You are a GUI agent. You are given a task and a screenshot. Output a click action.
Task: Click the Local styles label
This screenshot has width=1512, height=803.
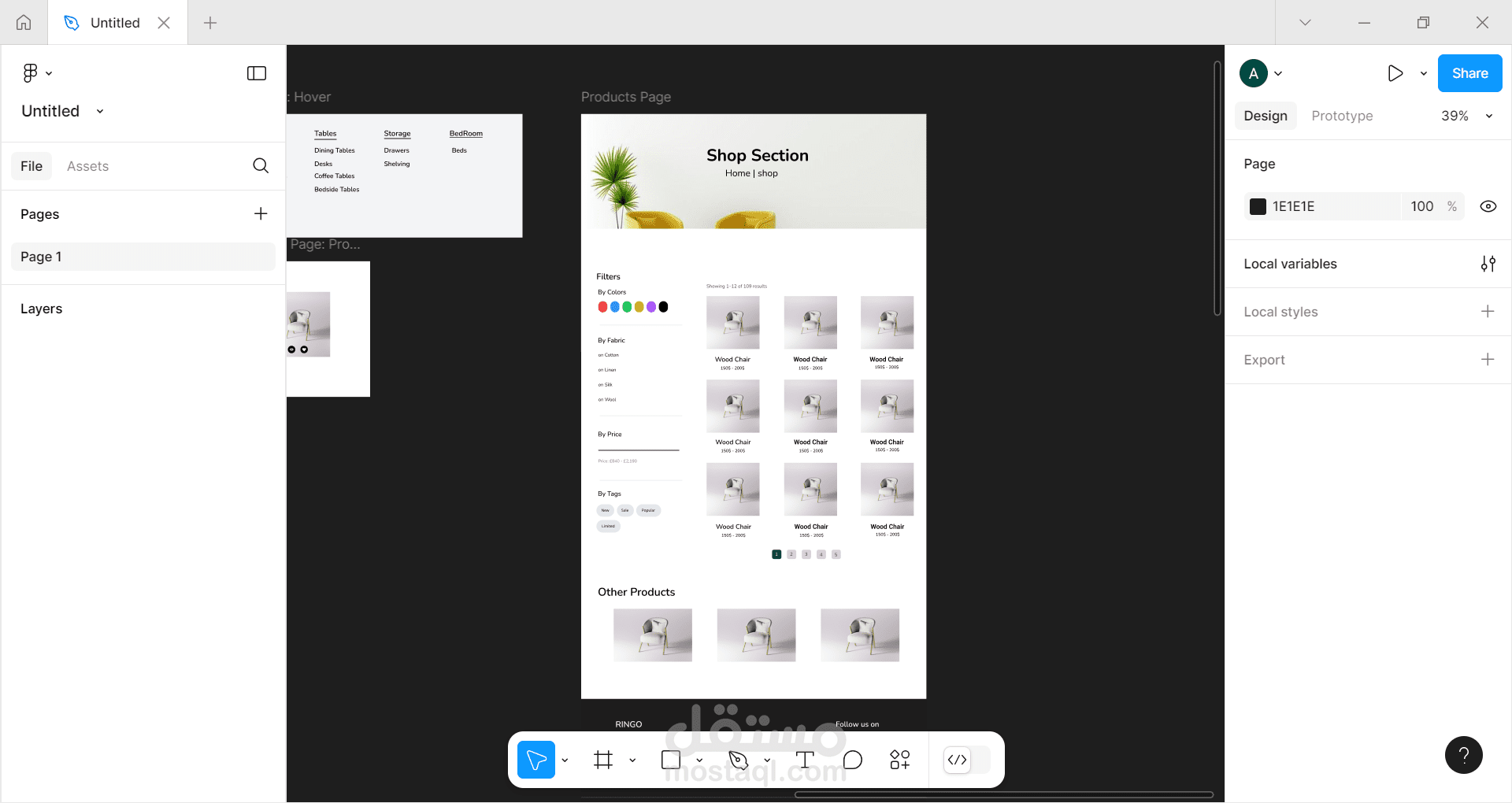pyautogui.click(x=1280, y=312)
